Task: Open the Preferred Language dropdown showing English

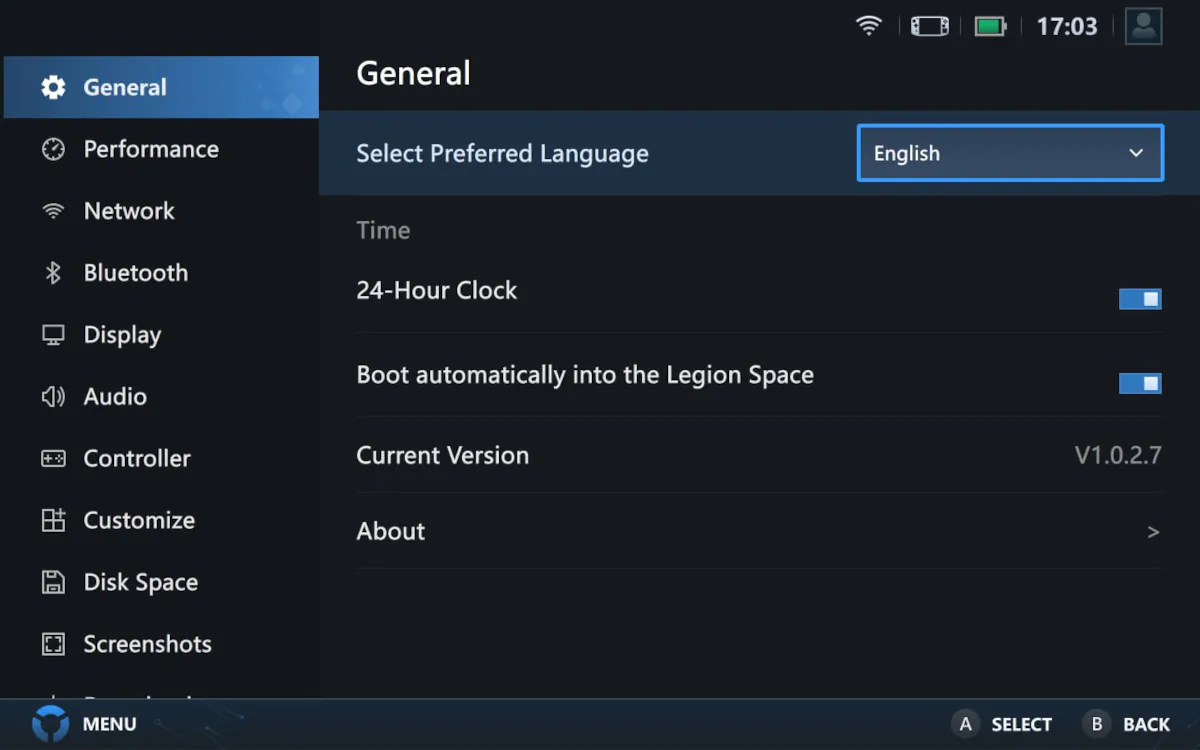Action: point(1010,153)
